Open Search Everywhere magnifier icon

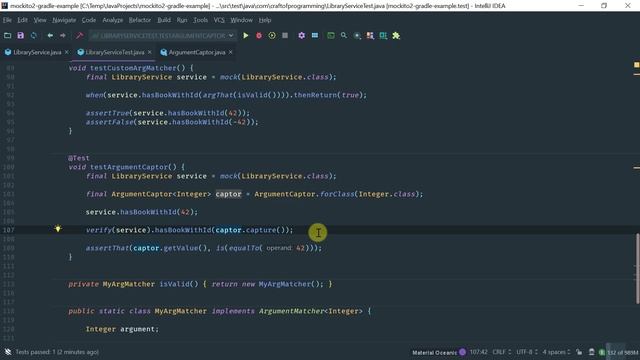(344, 36)
